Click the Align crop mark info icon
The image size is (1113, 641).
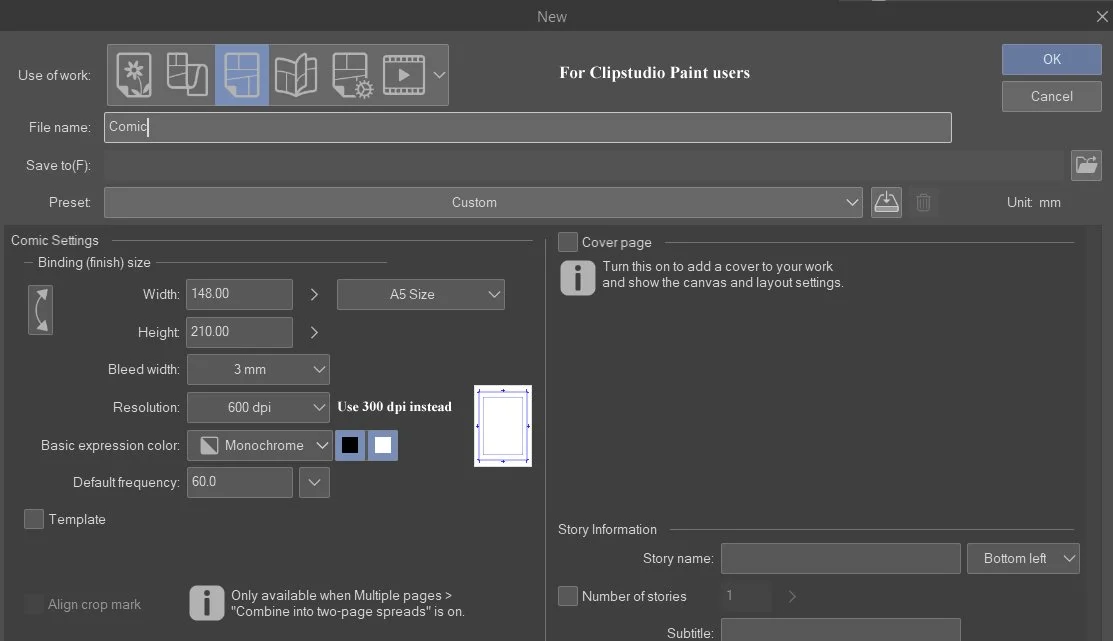(207, 603)
